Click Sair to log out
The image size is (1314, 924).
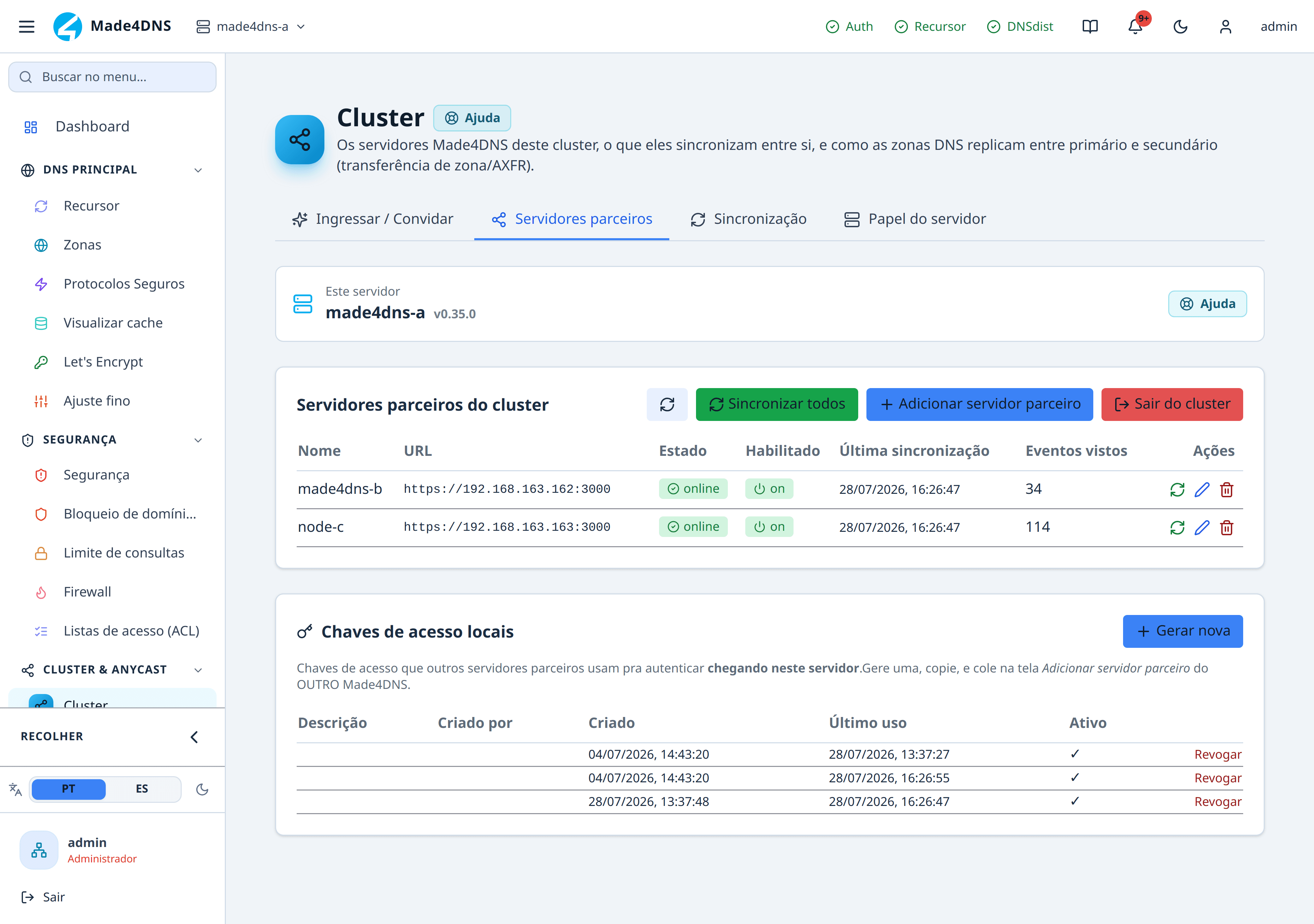[43, 897]
